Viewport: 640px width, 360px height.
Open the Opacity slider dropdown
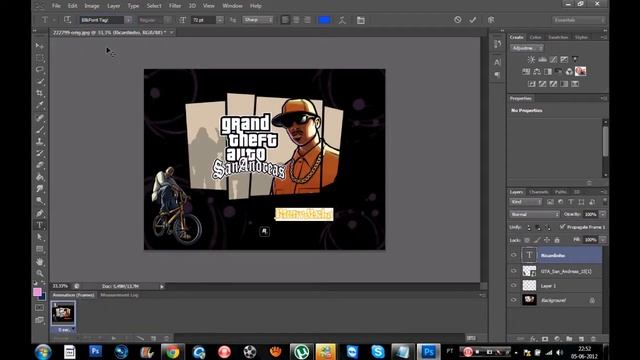click(x=602, y=214)
